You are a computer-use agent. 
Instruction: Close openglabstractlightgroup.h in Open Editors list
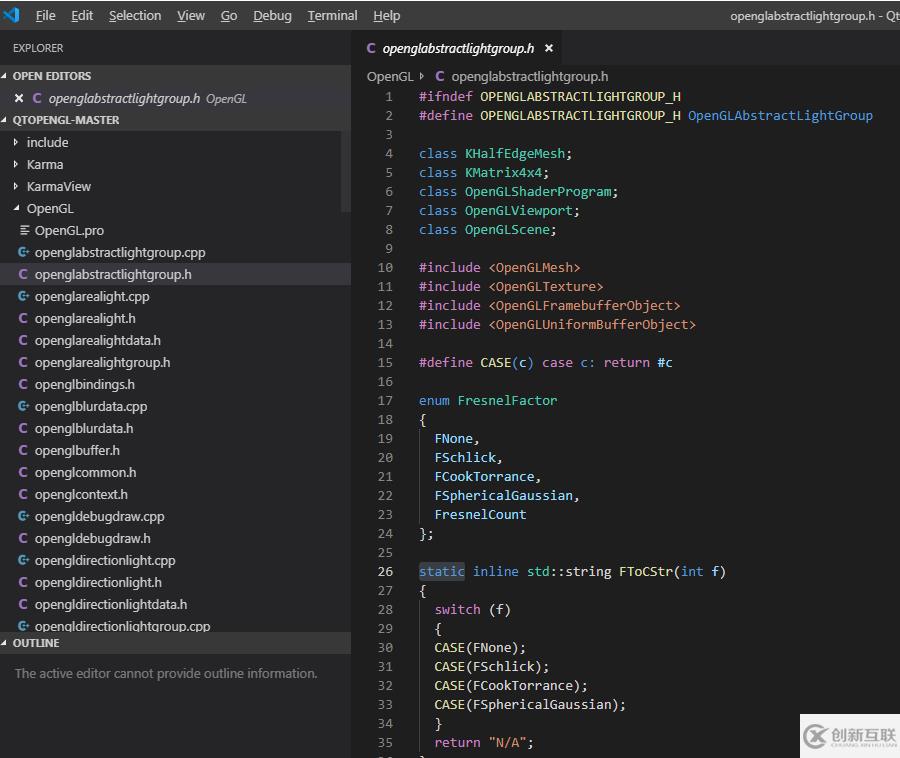19,98
